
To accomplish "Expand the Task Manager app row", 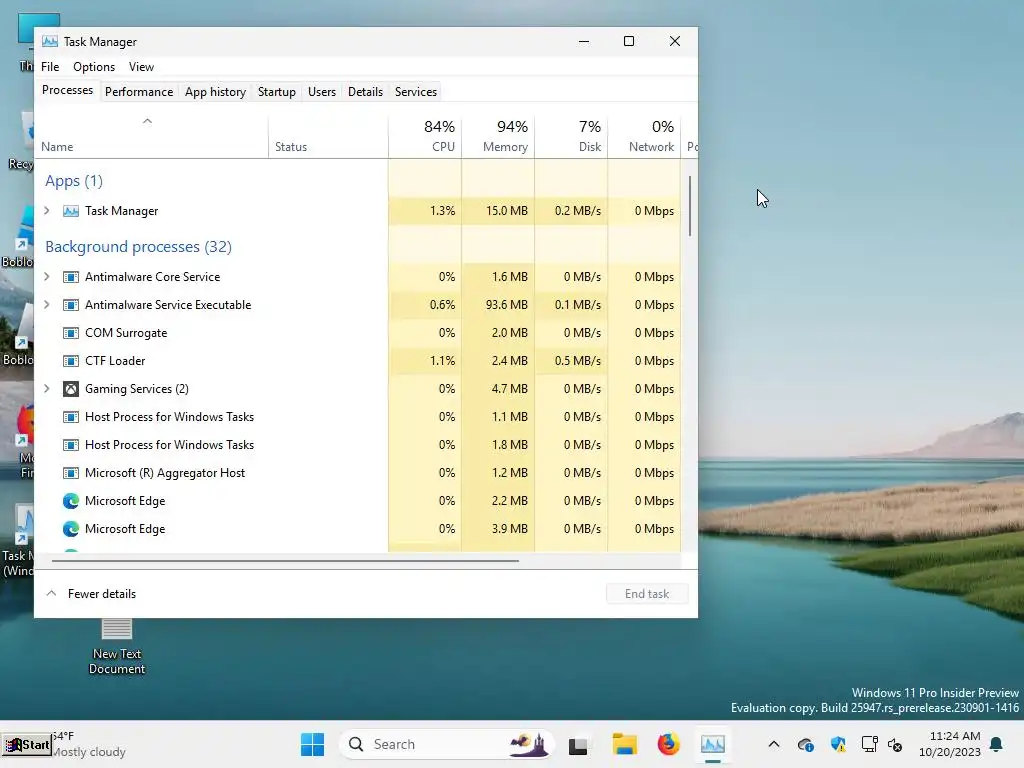I will click(47, 211).
